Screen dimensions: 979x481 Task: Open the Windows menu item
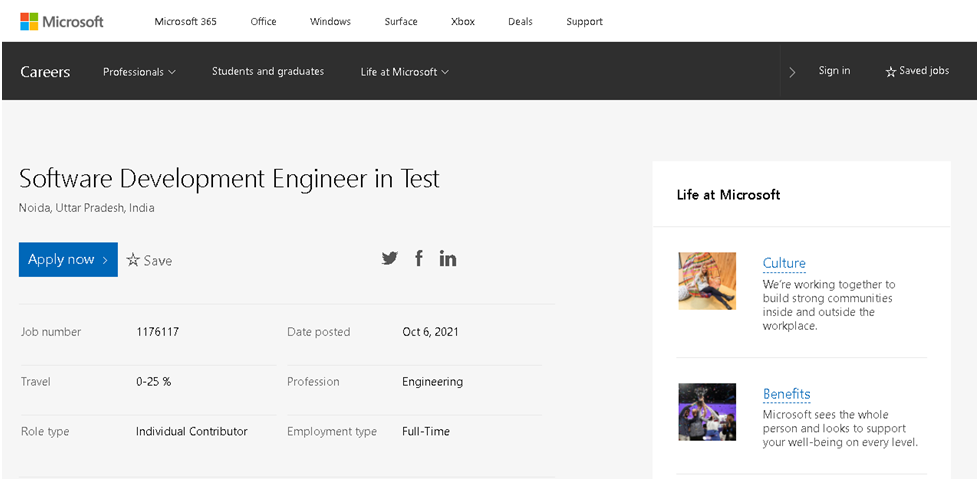click(330, 21)
